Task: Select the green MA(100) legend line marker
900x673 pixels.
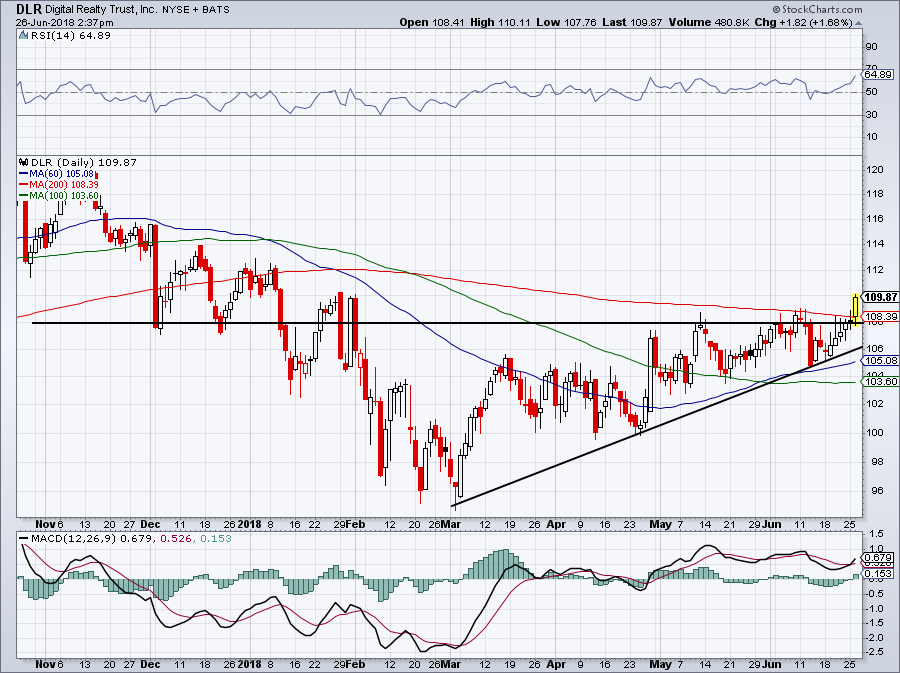Action: 24,196
